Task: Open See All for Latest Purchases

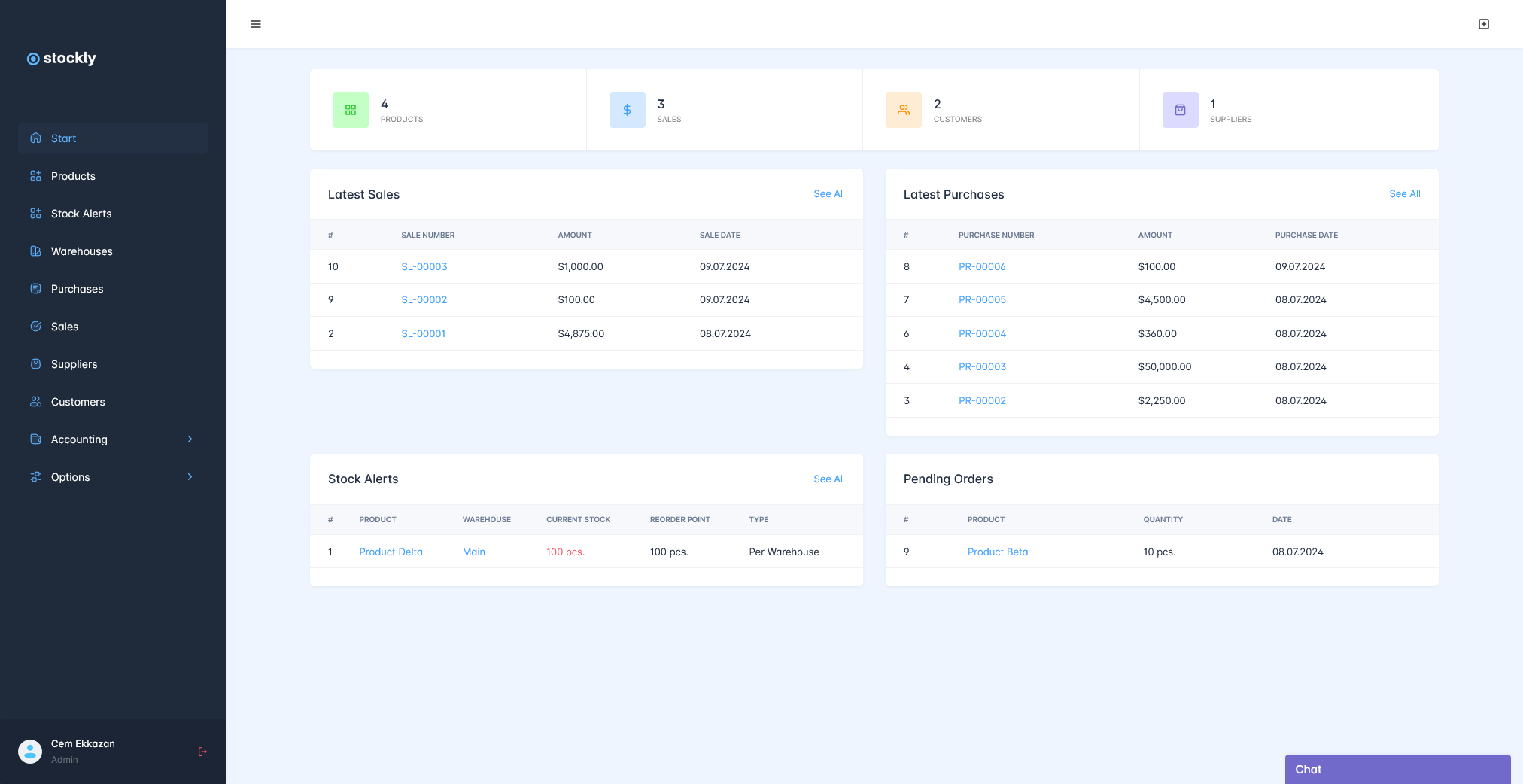Action: (1404, 193)
